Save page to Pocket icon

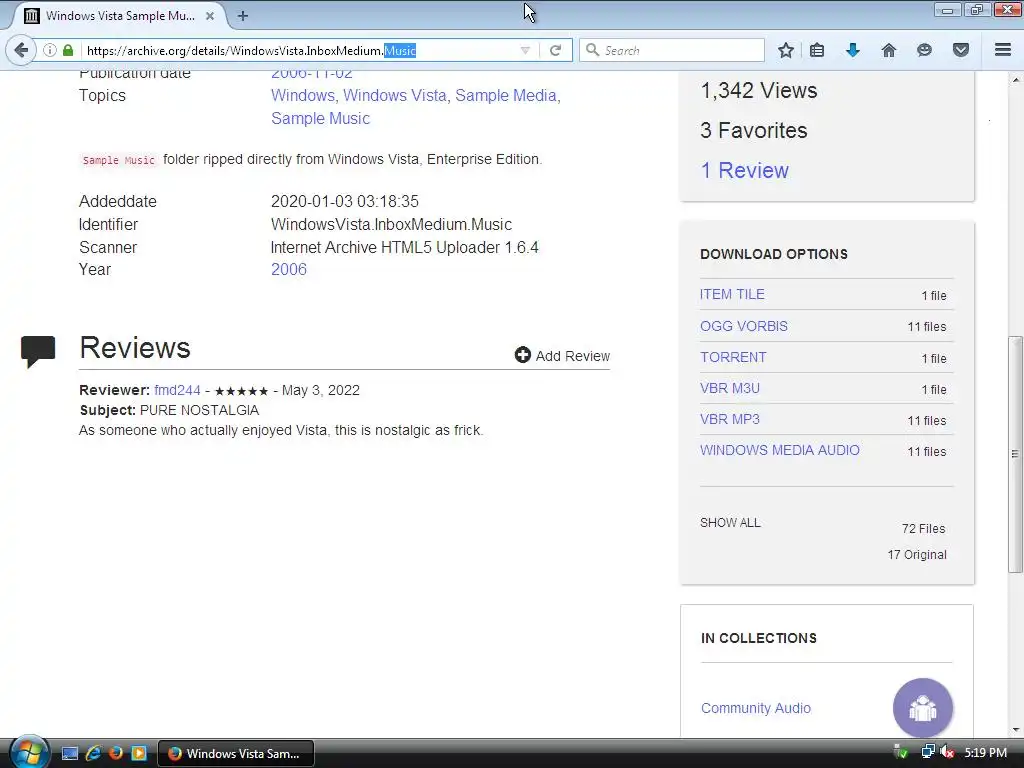961,50
